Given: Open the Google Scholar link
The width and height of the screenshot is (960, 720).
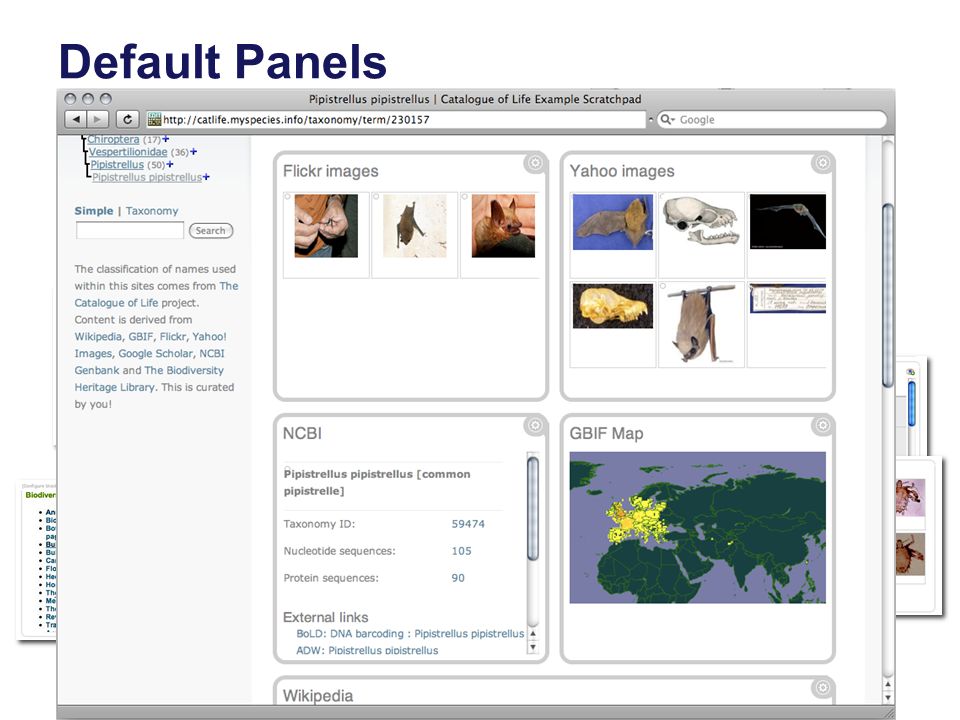Looking at the screenshot, I should [156, 353].
